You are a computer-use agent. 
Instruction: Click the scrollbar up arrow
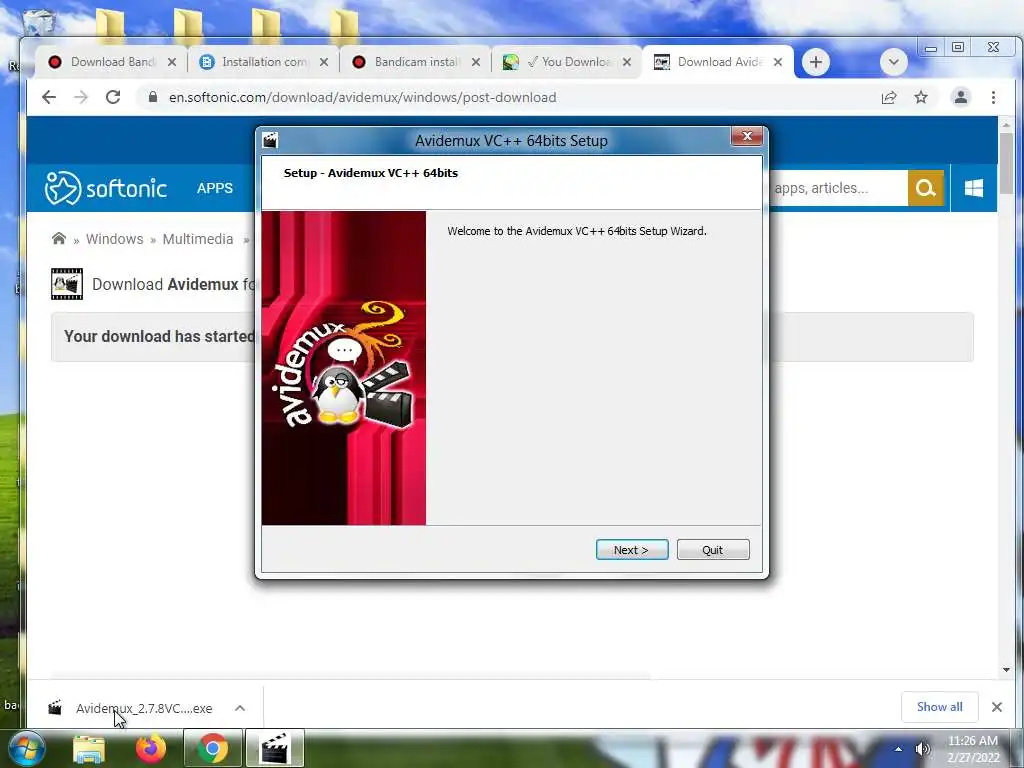click(x=1006, y=125)
